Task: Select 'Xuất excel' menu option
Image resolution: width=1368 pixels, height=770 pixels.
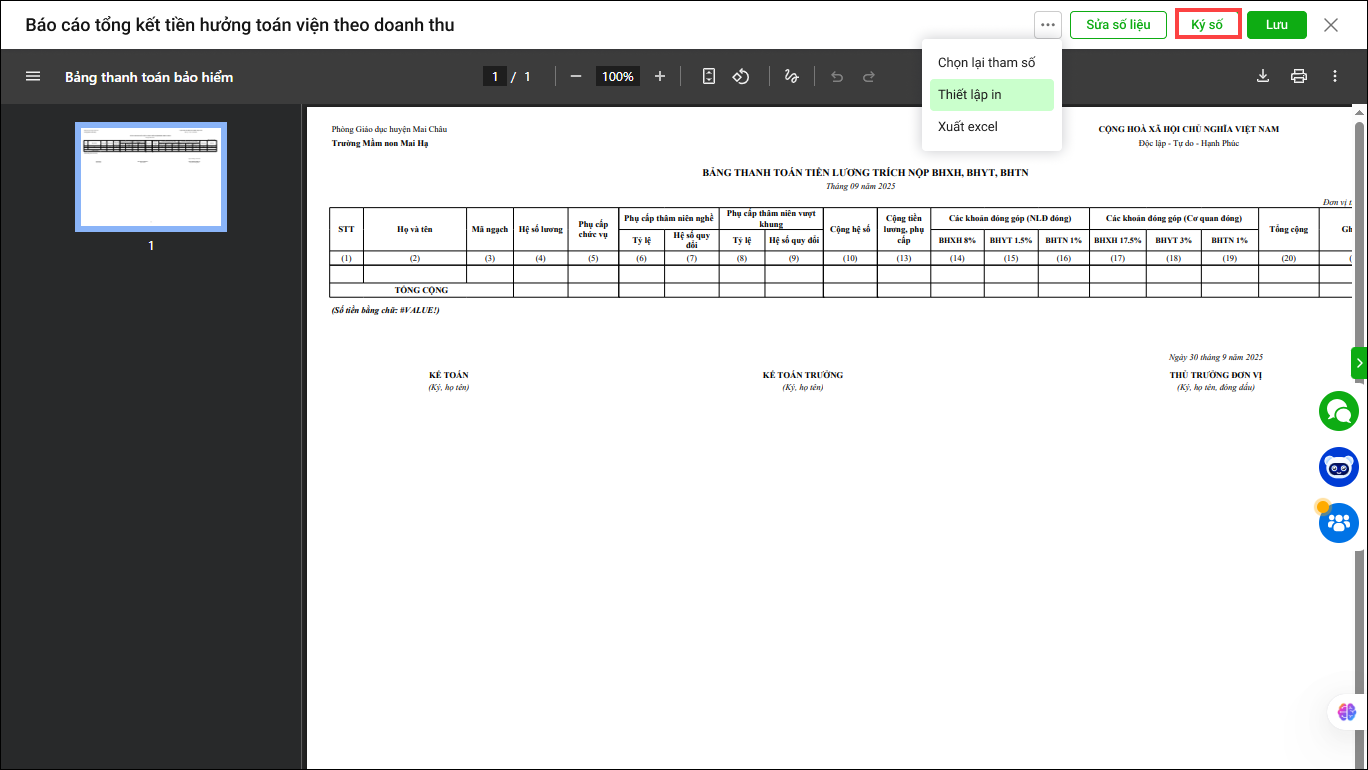Action: pos(968,127)
